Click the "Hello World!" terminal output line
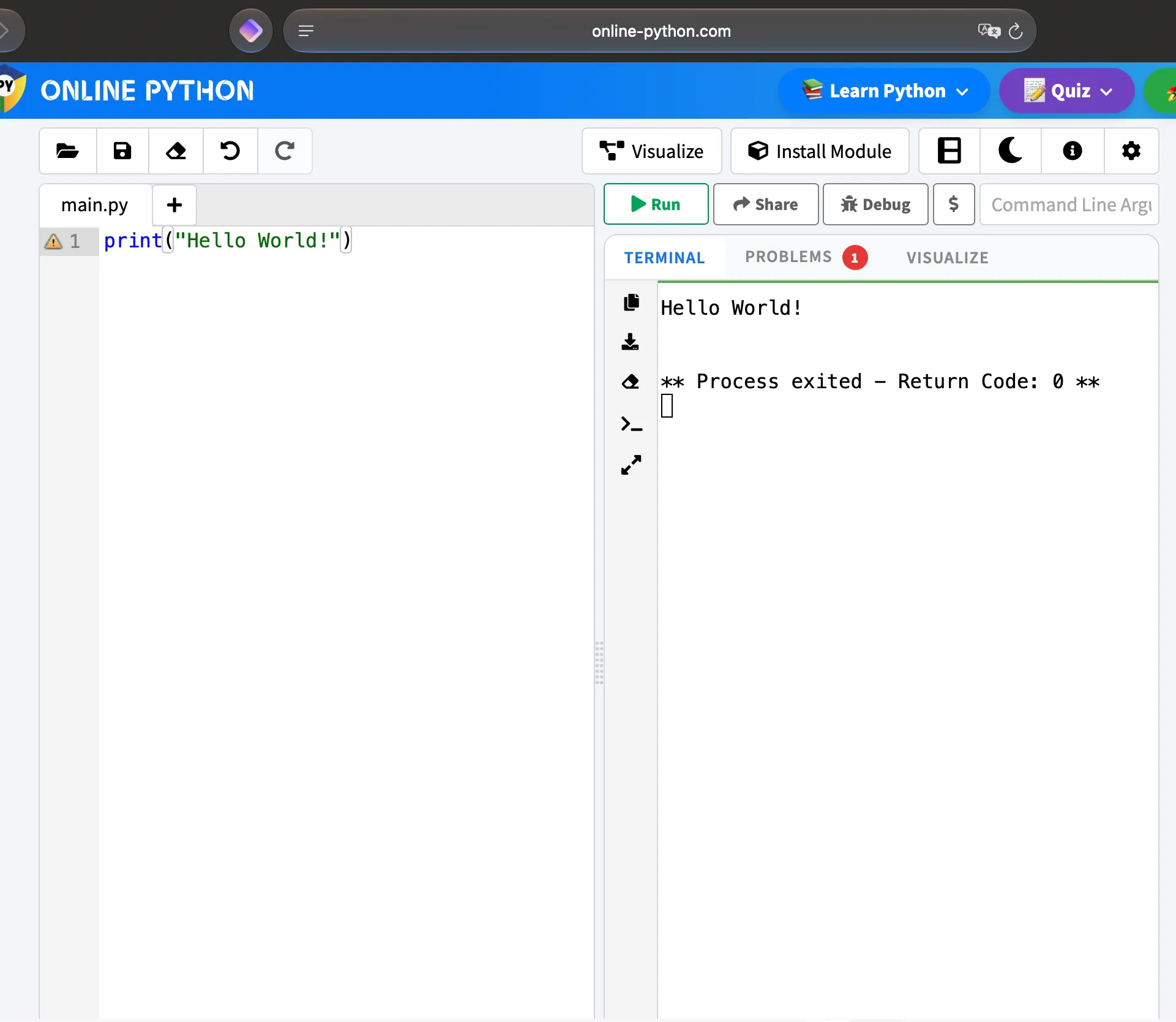This screenshot has width=1176, height=1022. pos(731,308)
